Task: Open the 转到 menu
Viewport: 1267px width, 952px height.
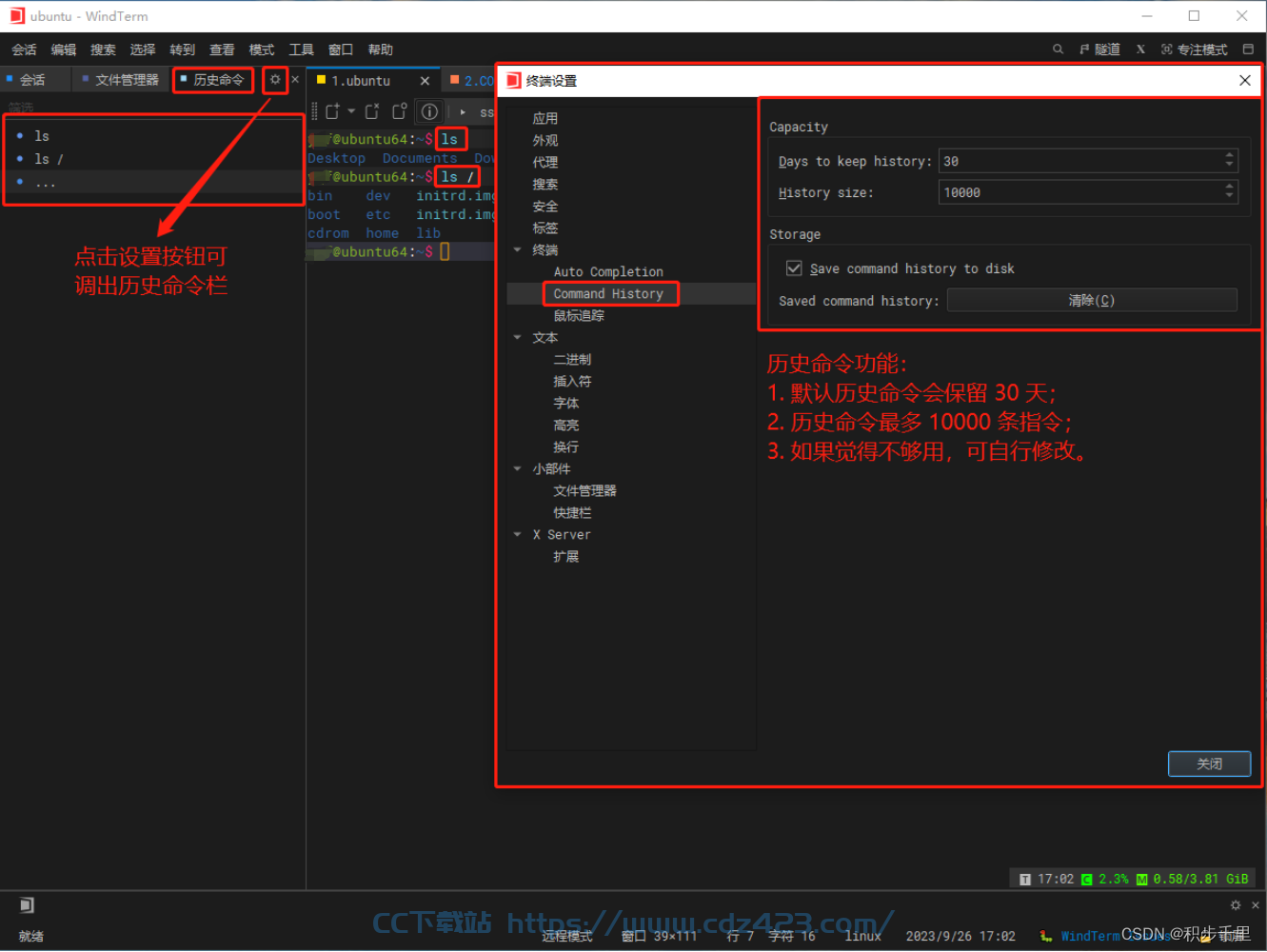Action: [183, 50]
